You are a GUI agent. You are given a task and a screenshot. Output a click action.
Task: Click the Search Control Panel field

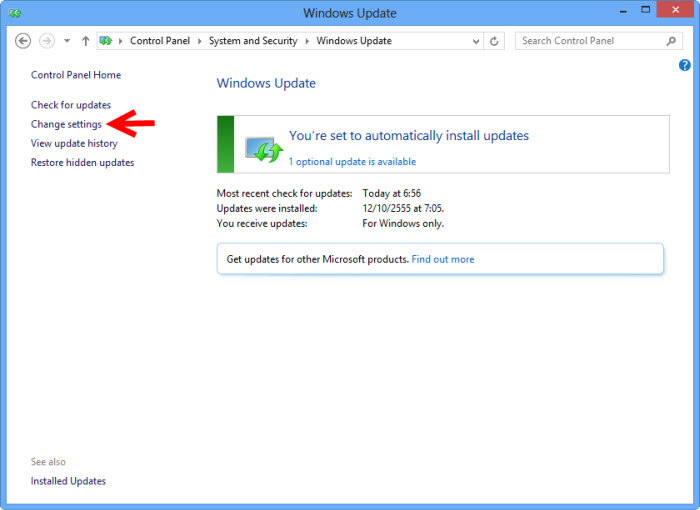599,41
